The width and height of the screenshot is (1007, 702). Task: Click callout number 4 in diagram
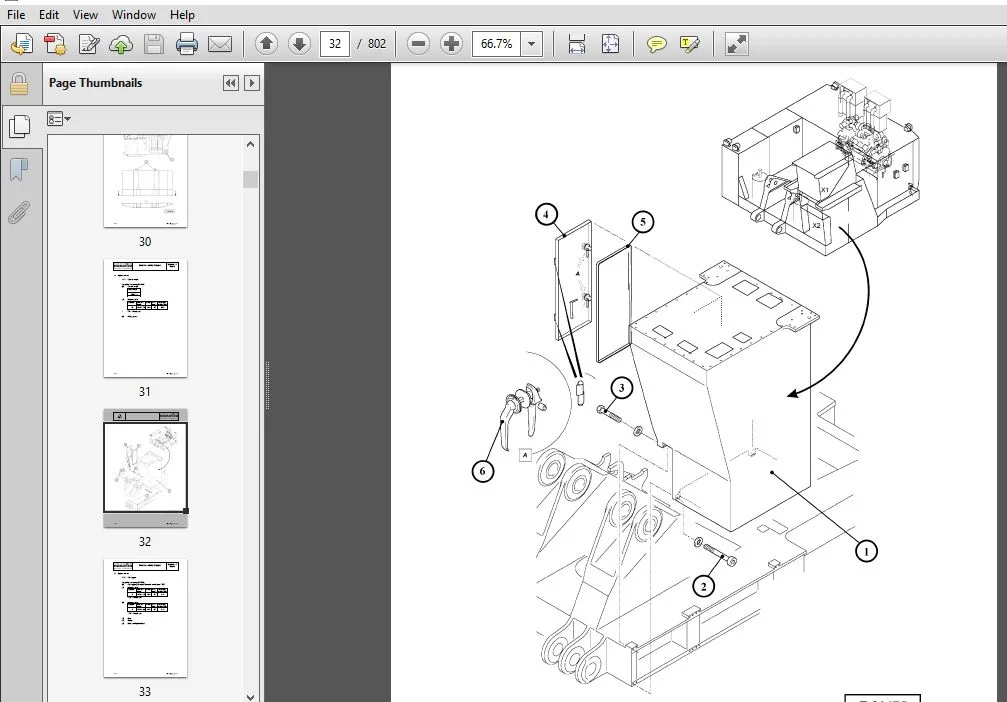coord(546,215)
